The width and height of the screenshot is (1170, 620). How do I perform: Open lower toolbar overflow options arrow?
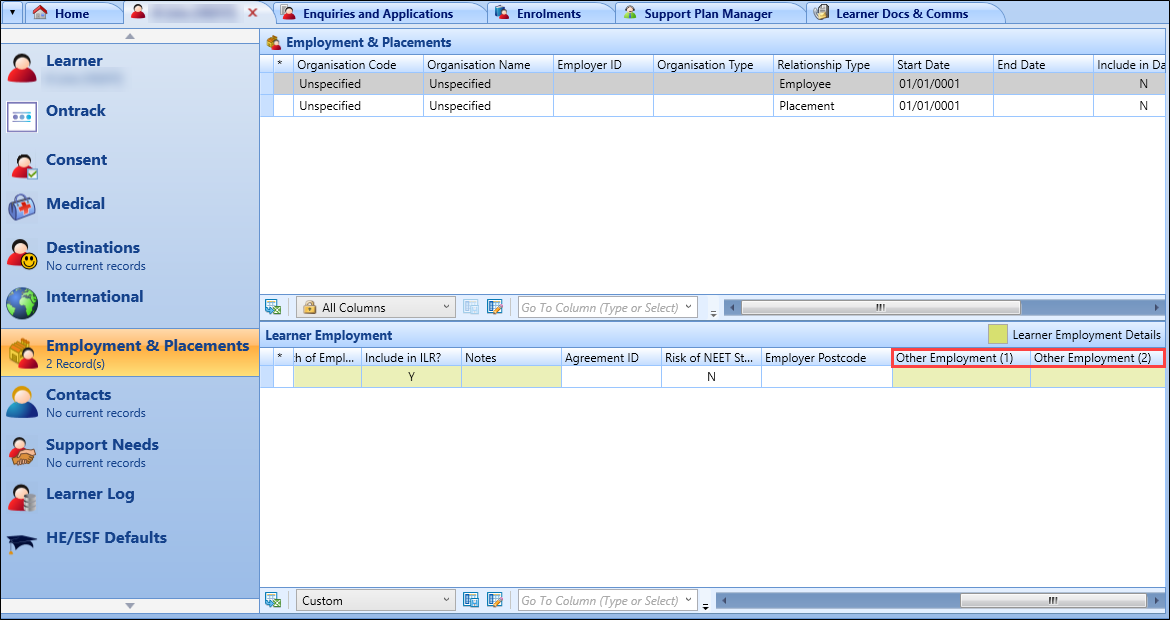pyautogui.click(x=706, y=605)
